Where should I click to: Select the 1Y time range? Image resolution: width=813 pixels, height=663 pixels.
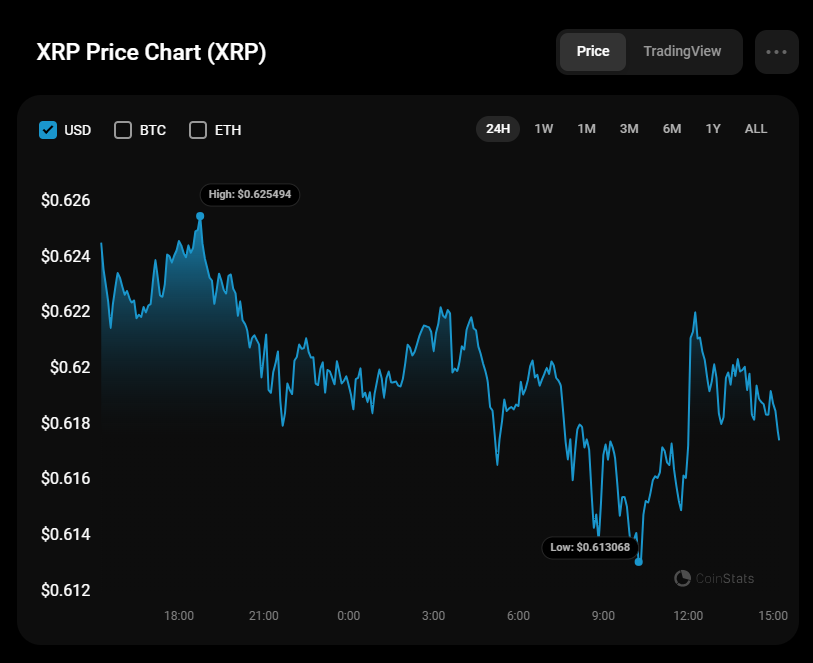coord(713,129)
